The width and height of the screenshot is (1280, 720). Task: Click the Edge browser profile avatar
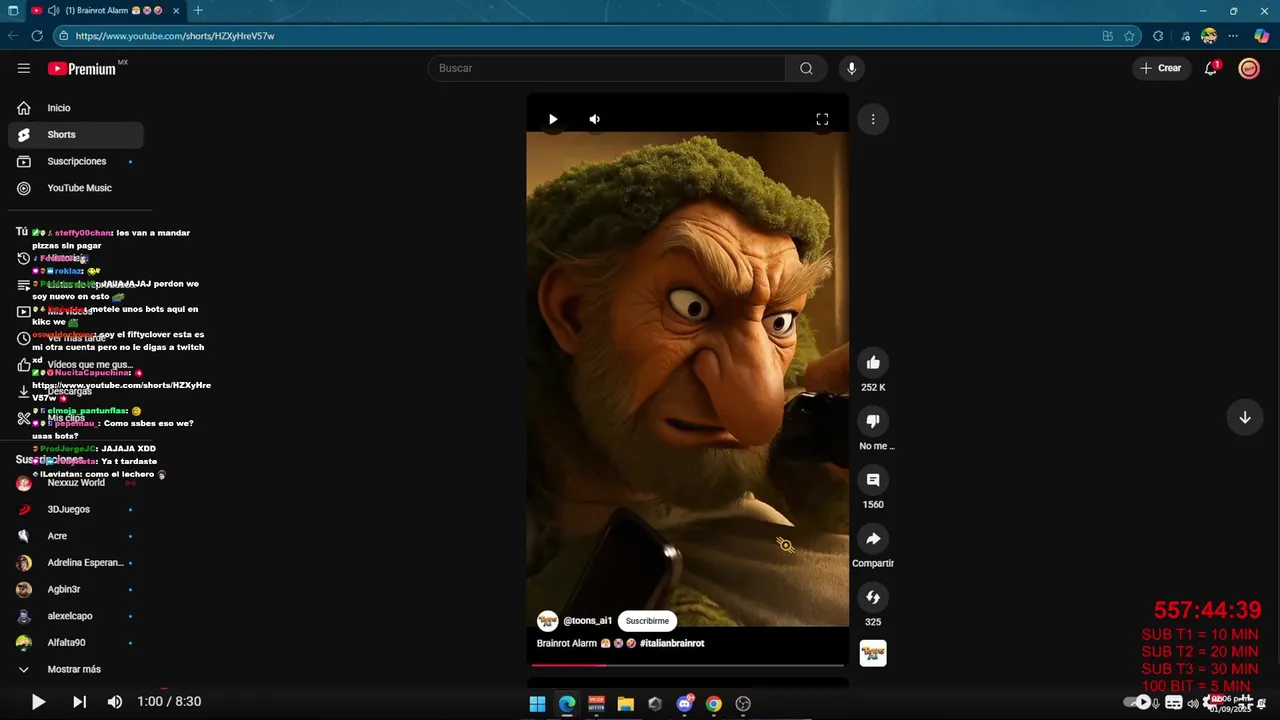click(x=1209, y=36)
